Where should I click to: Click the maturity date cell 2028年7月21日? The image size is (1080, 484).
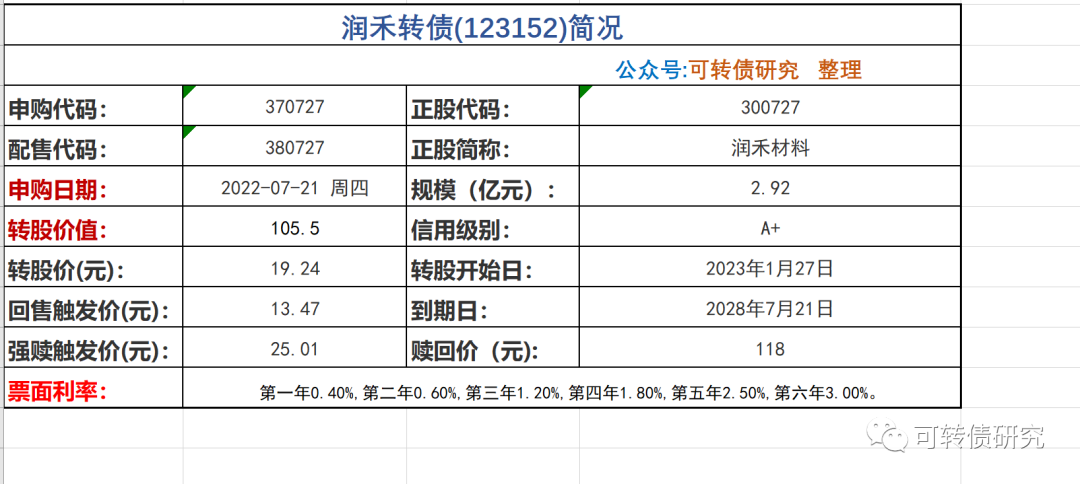[770, 309]
